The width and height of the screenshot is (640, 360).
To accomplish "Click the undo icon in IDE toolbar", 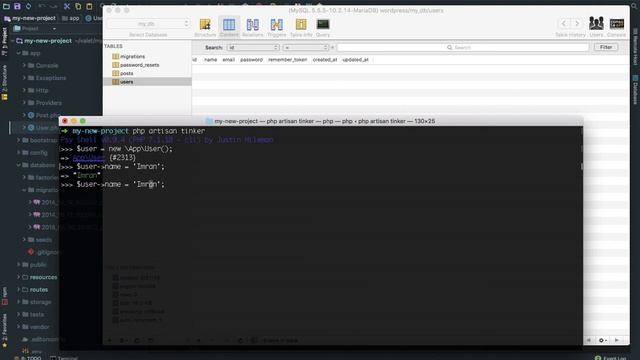I will pos(42,6).
